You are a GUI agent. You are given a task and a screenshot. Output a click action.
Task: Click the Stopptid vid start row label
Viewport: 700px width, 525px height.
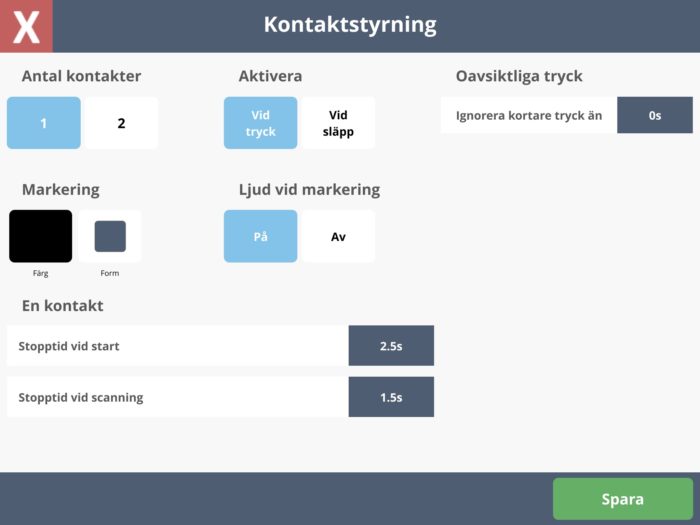(x=69, y=346)
